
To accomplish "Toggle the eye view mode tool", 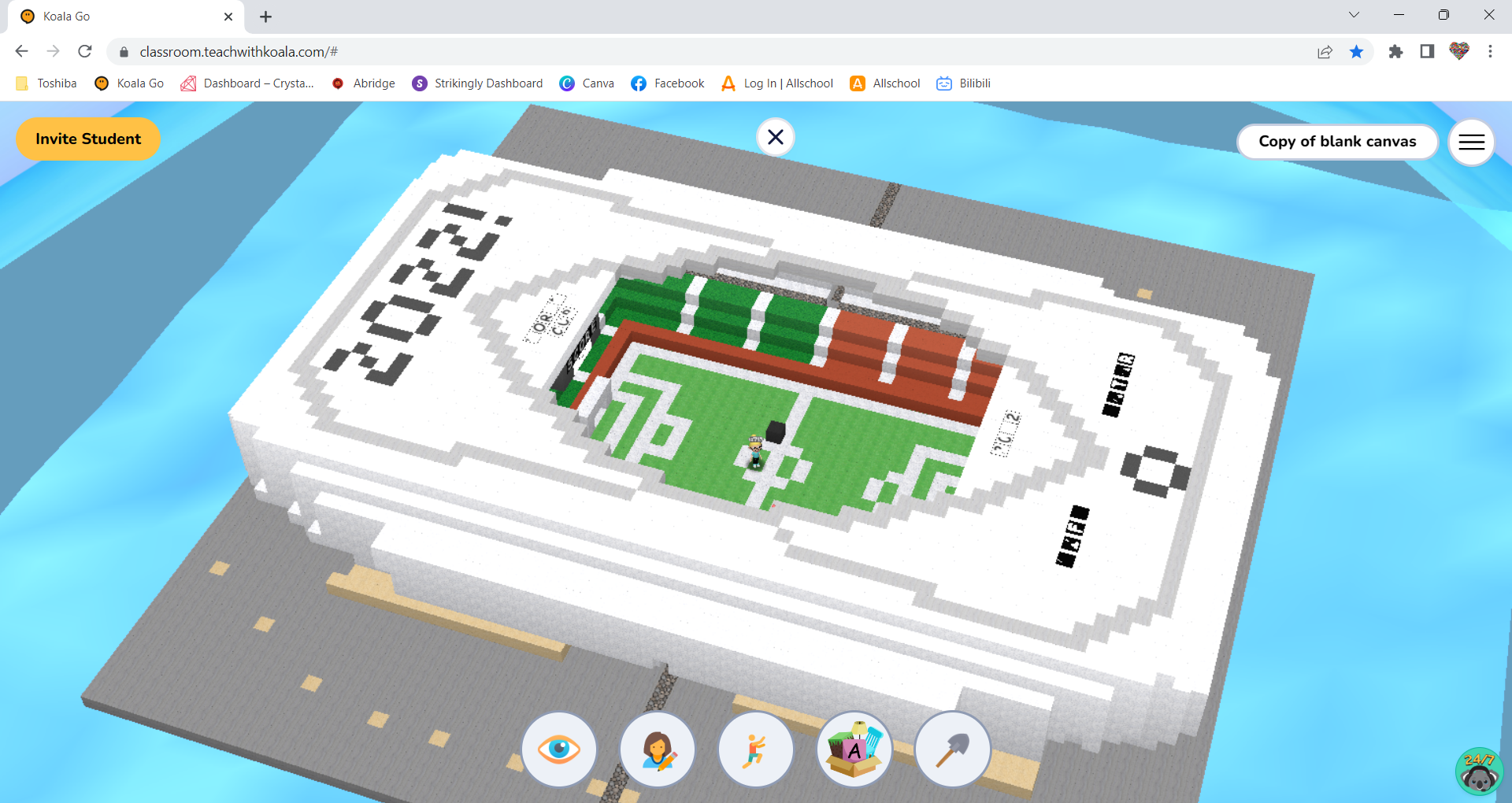I will click(x=559, y=749).
